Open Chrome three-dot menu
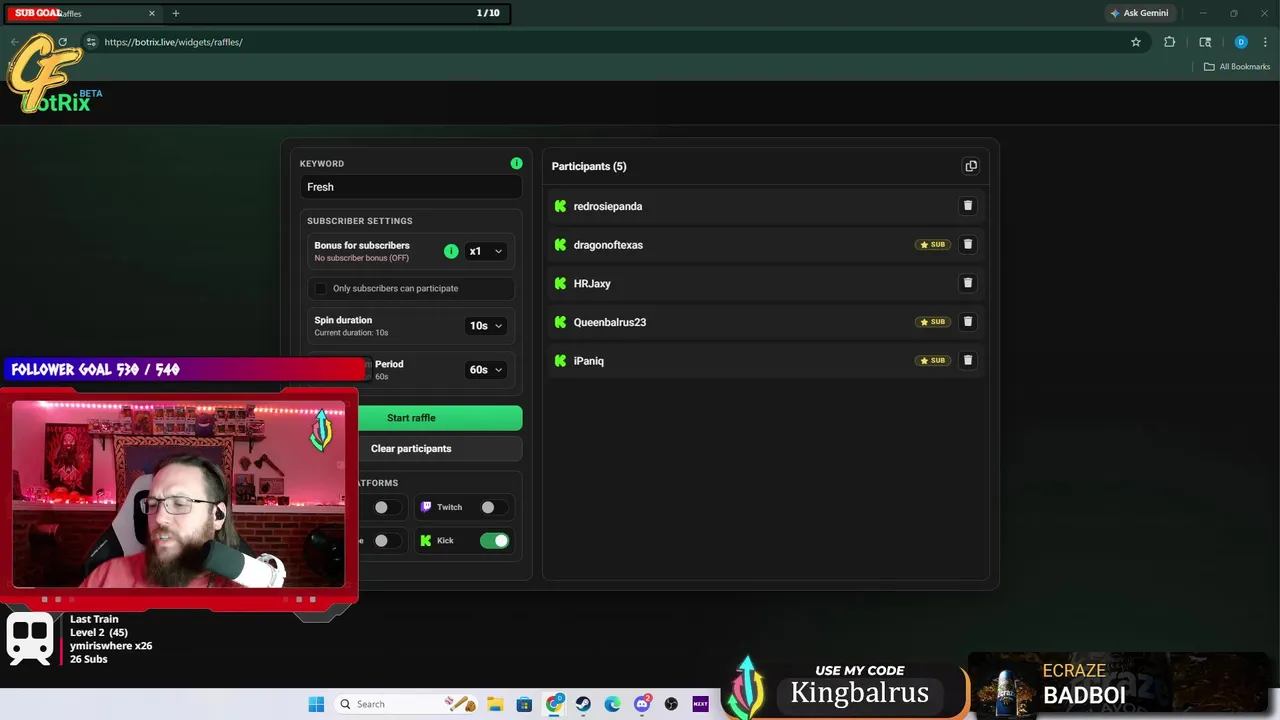1280x720 pixels. point(1266,42)
